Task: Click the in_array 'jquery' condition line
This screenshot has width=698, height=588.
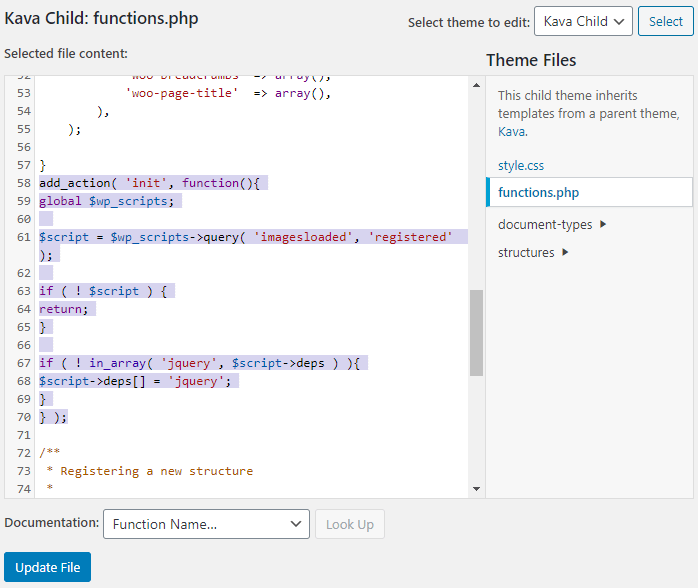Action: (199, 363)
